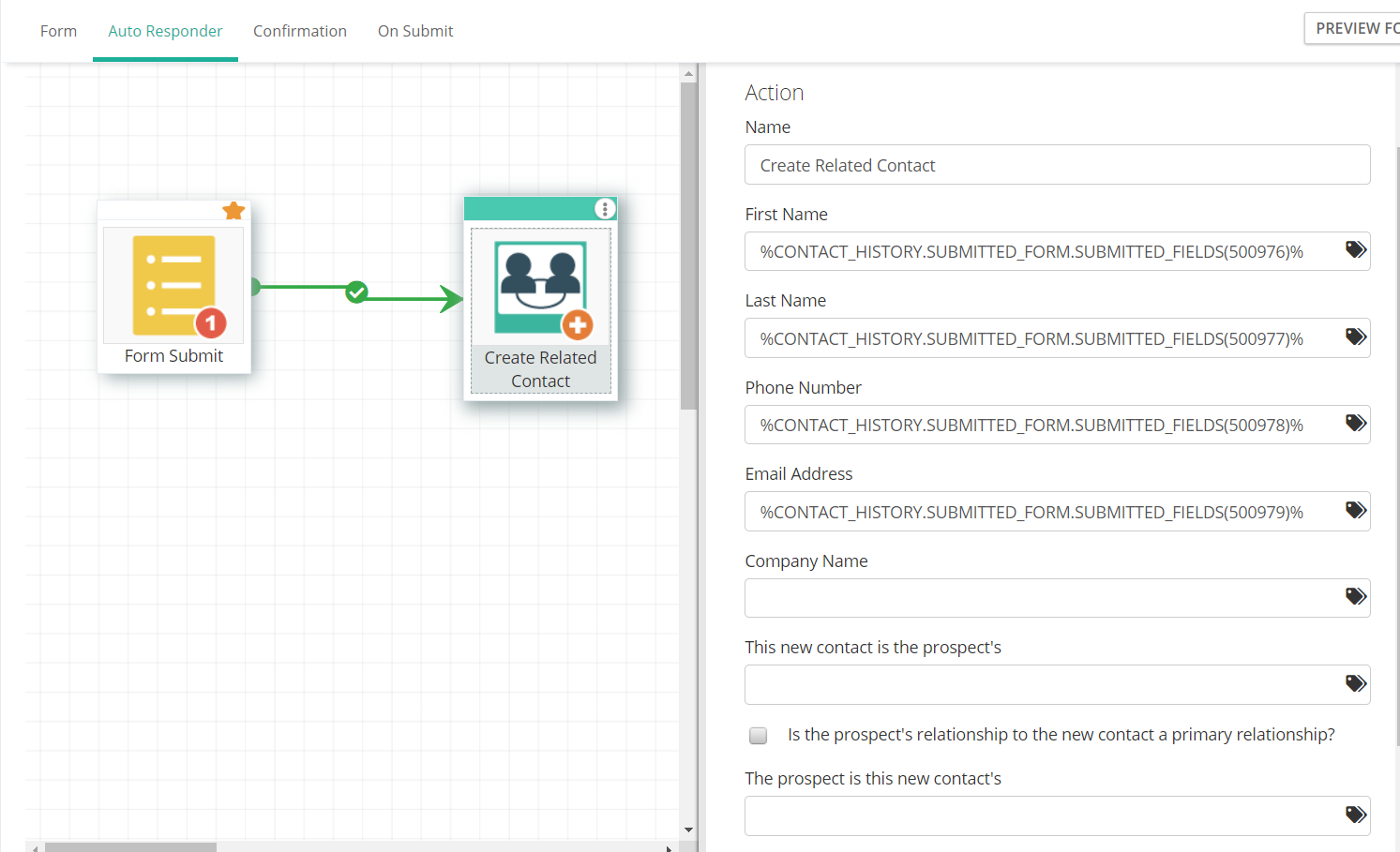The height and width of the screenshot is (852, 1400).
Task: Click the canvas scroll right arrow
Action: [x=669, y=848]
